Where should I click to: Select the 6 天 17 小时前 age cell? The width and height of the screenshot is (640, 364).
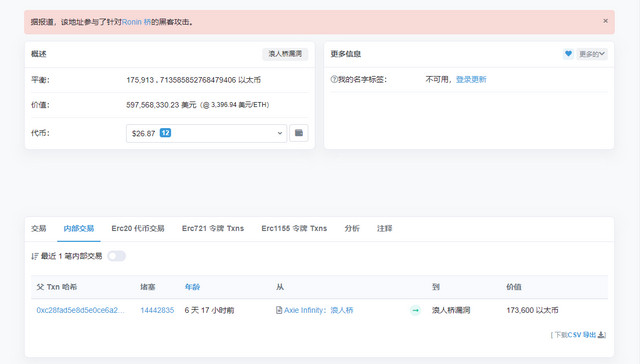(x=209, y=310)
